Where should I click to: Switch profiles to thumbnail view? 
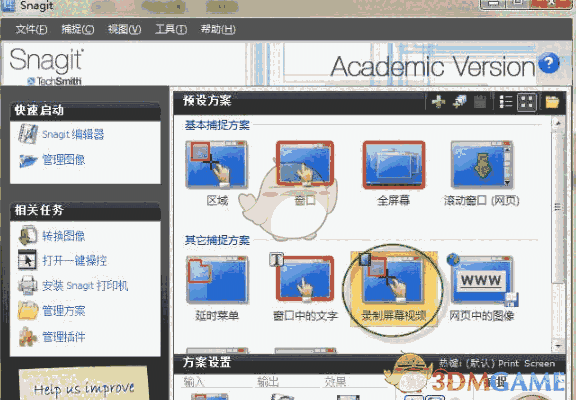[x=527, y=102]
